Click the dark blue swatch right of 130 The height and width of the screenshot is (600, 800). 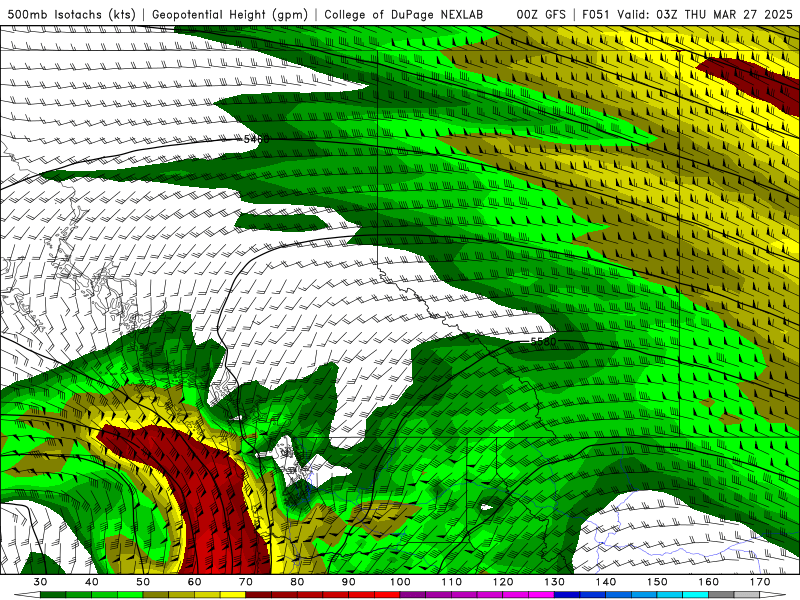point(567,595)
